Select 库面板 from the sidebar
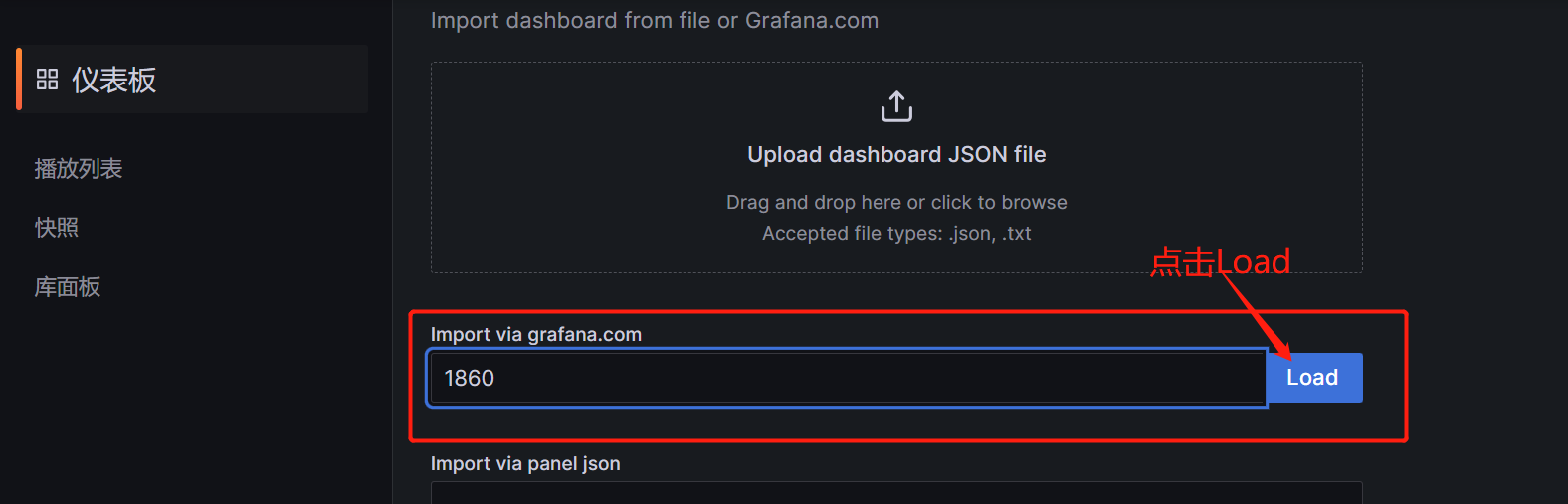 coord(68,287)
